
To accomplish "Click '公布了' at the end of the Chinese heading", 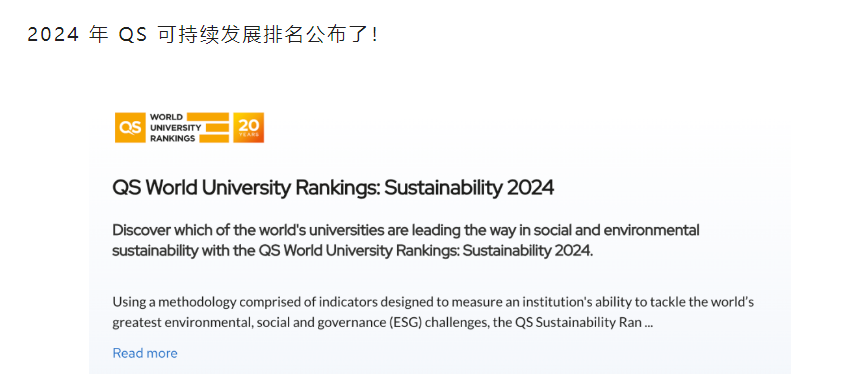I will 338,35.
